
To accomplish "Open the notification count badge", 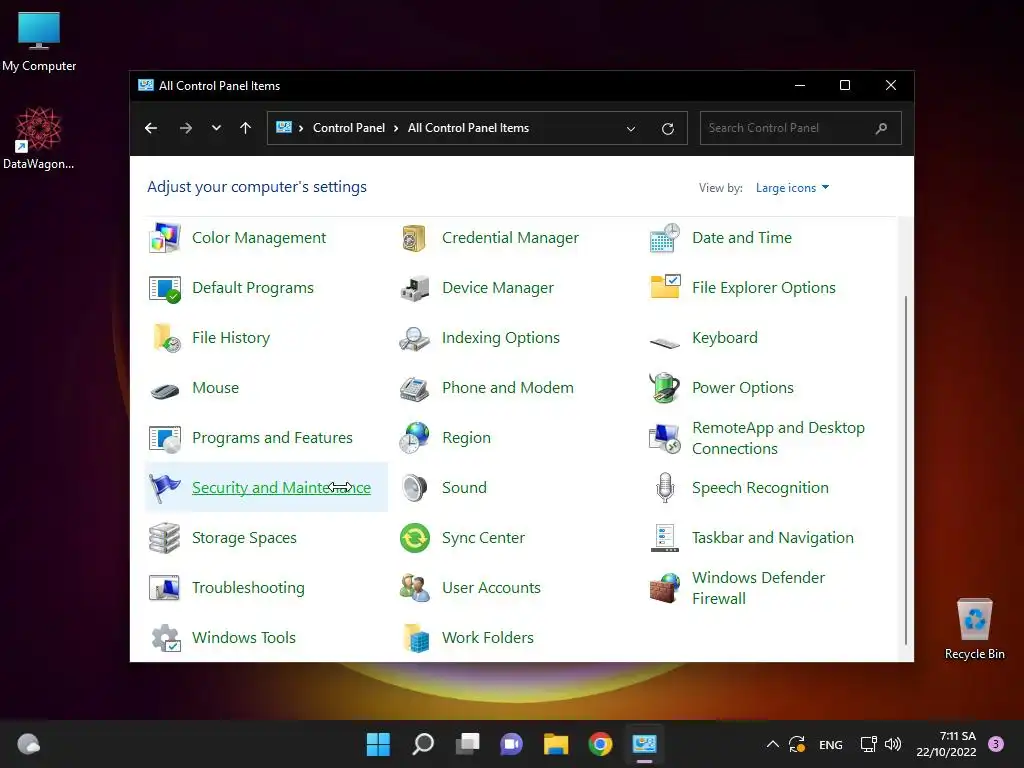I will 996,744.
